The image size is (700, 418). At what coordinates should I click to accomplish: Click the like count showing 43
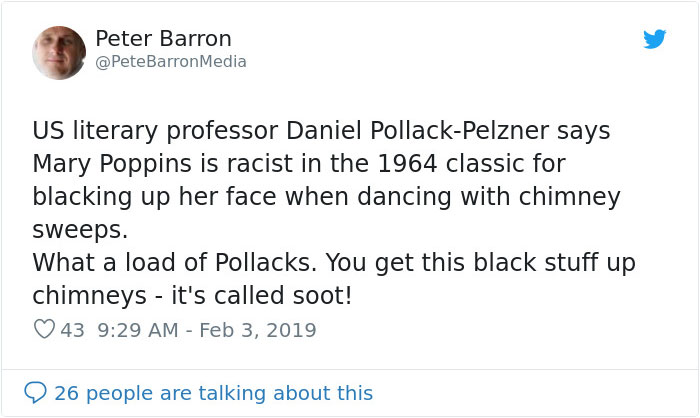tap(72, 329)
